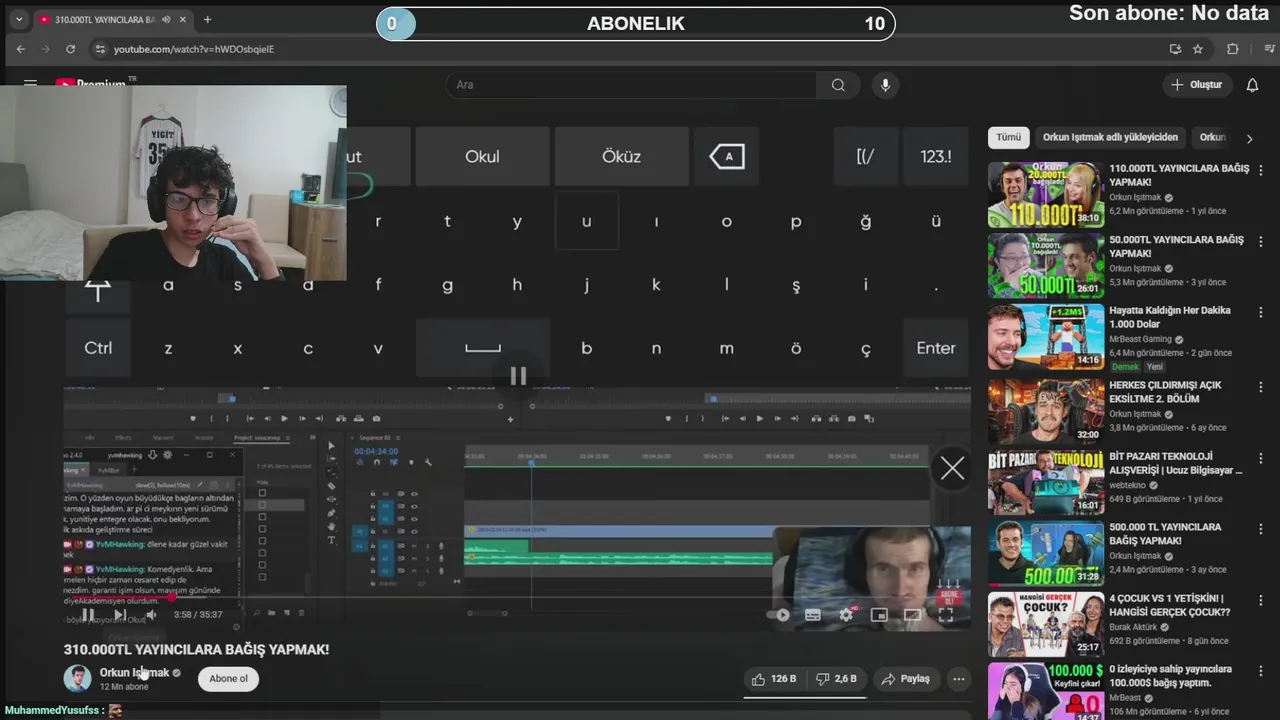Select the Tümü filter chip
The image size is (1280, 720).
click(x=1008, y=137)
